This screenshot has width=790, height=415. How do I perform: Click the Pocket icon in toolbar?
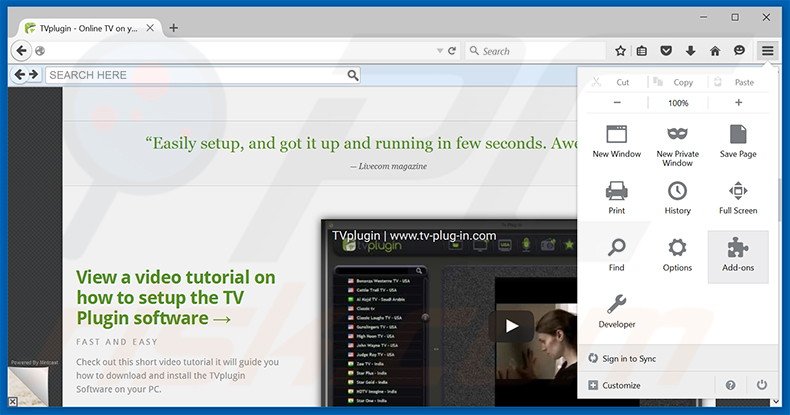pyautogui.click(x=666, y=51)
